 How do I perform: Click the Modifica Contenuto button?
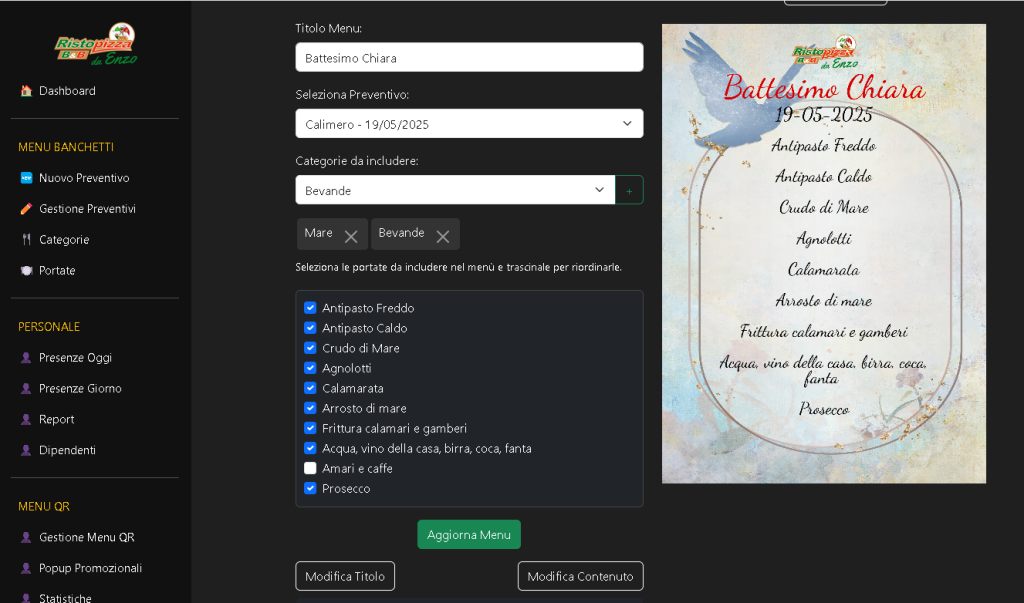(580, 576)
